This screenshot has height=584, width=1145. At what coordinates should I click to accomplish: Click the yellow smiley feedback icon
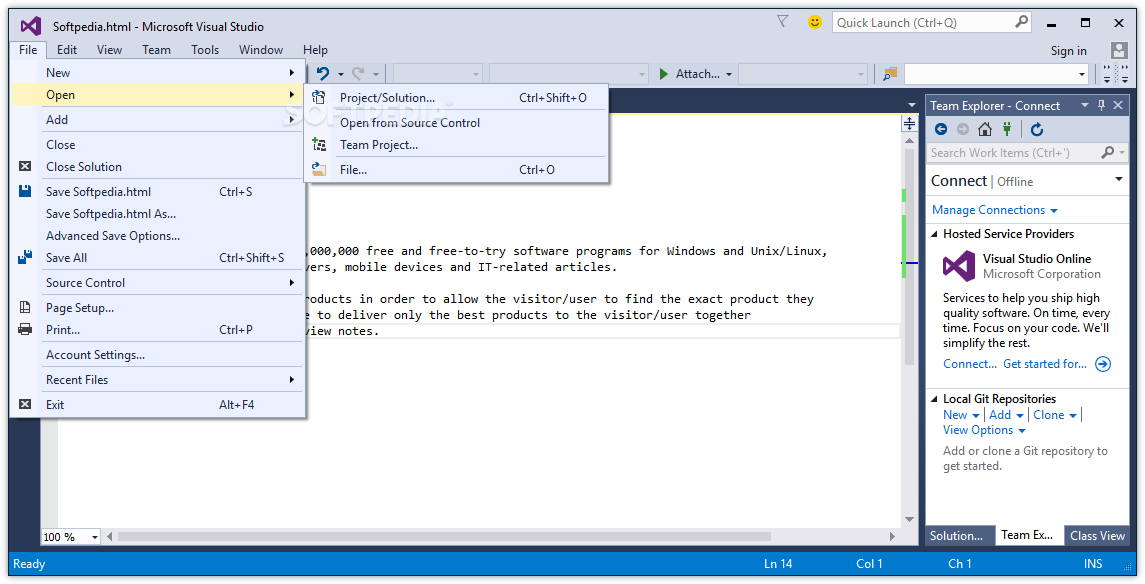point(815,22)
